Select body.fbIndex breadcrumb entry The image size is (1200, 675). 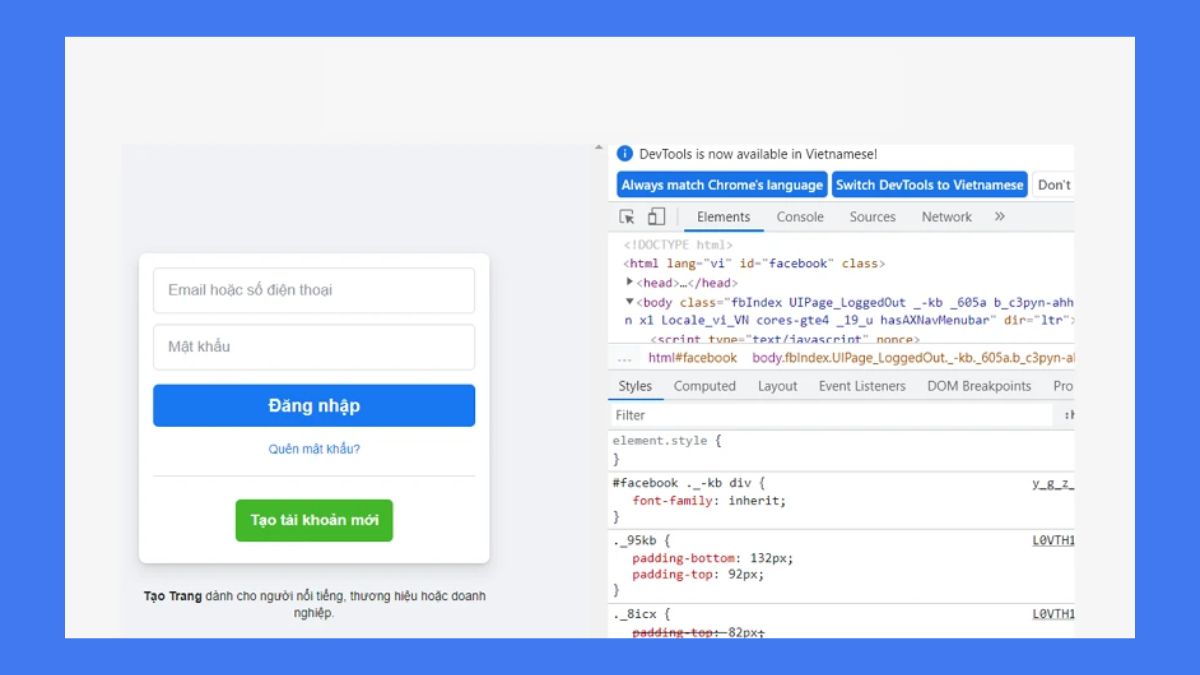point(913,358)
